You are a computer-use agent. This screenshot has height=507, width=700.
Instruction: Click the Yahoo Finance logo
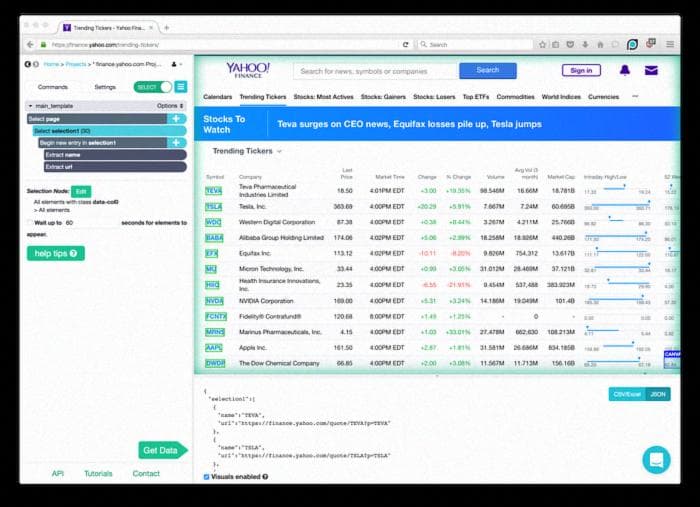click(248, 70)
